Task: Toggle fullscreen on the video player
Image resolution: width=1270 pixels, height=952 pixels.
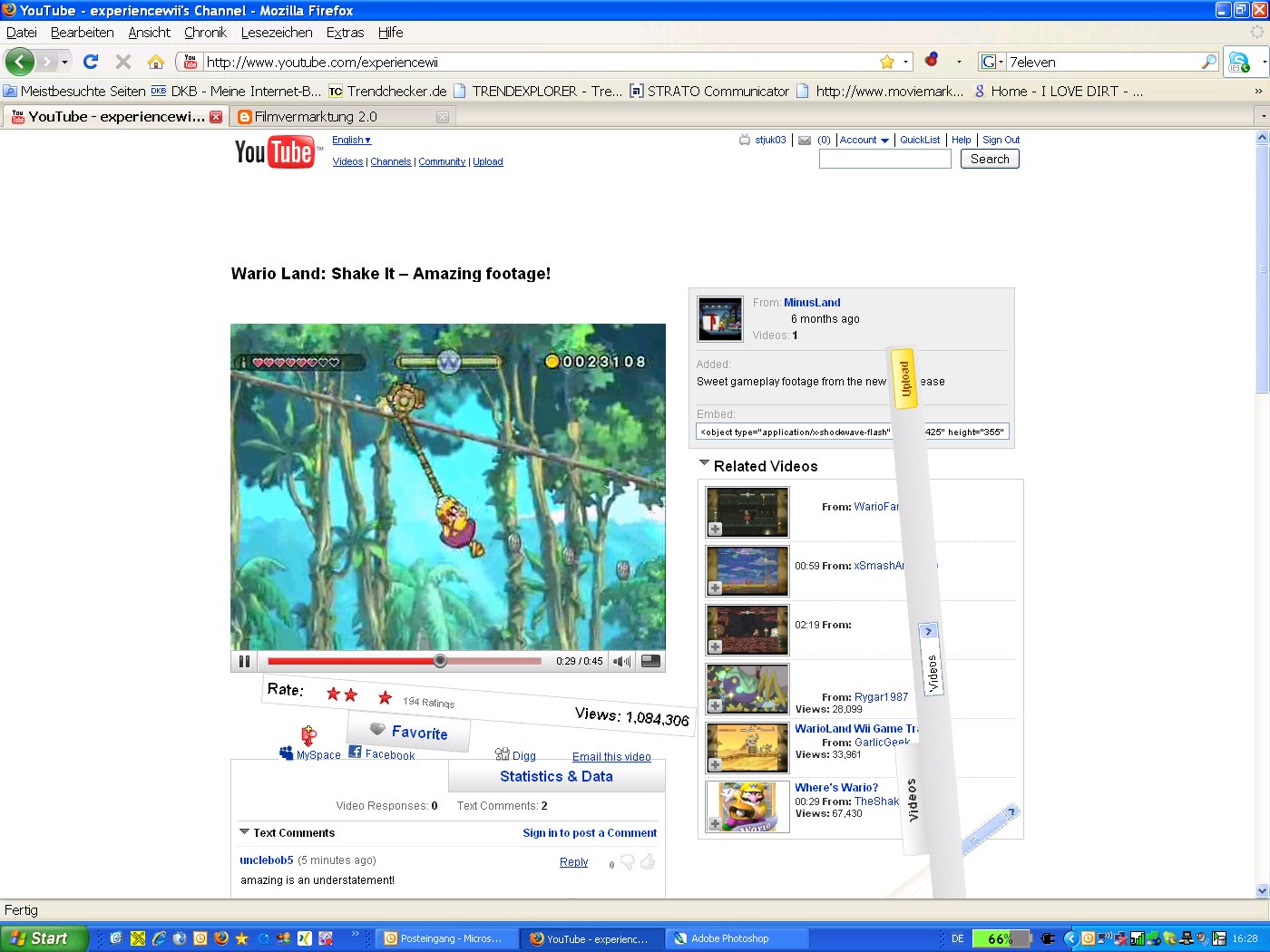Action: click(650, 661)
